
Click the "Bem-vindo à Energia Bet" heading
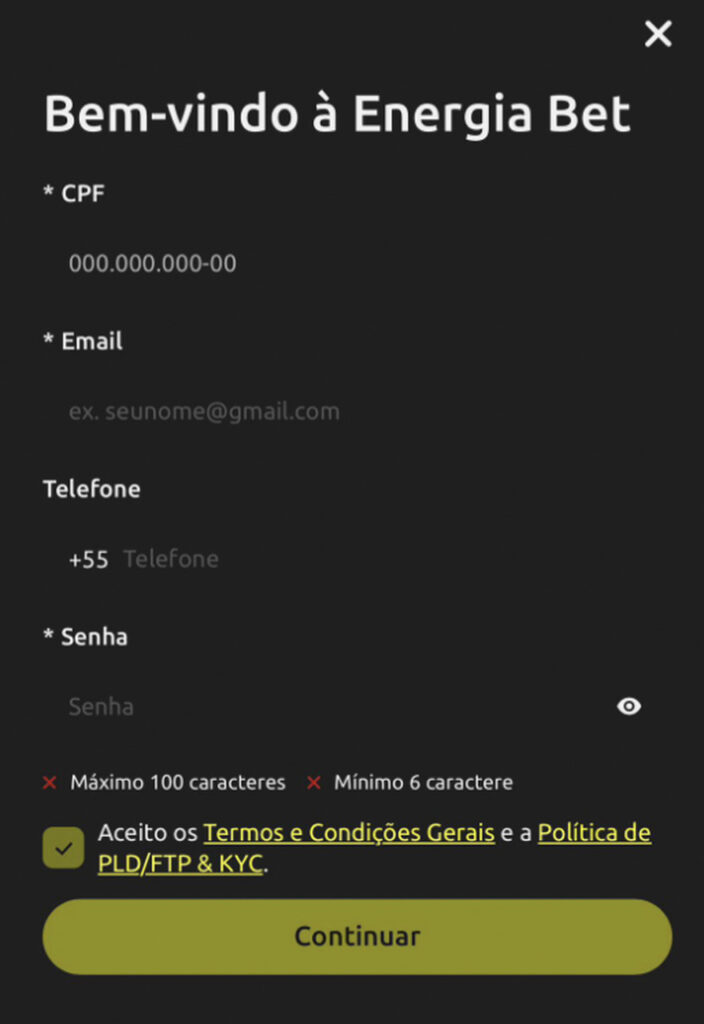[x=337, y=113]
